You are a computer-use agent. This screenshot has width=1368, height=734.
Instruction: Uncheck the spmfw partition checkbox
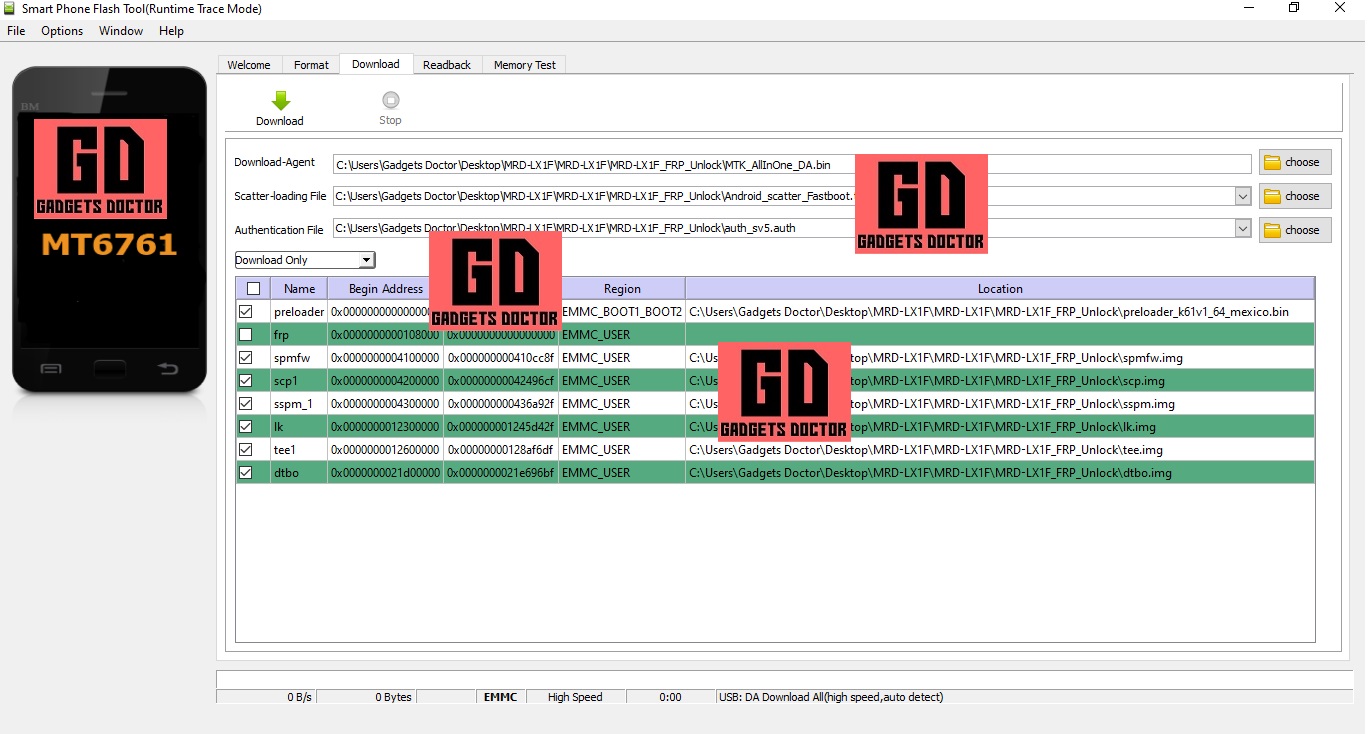click(x=245, y=358)
